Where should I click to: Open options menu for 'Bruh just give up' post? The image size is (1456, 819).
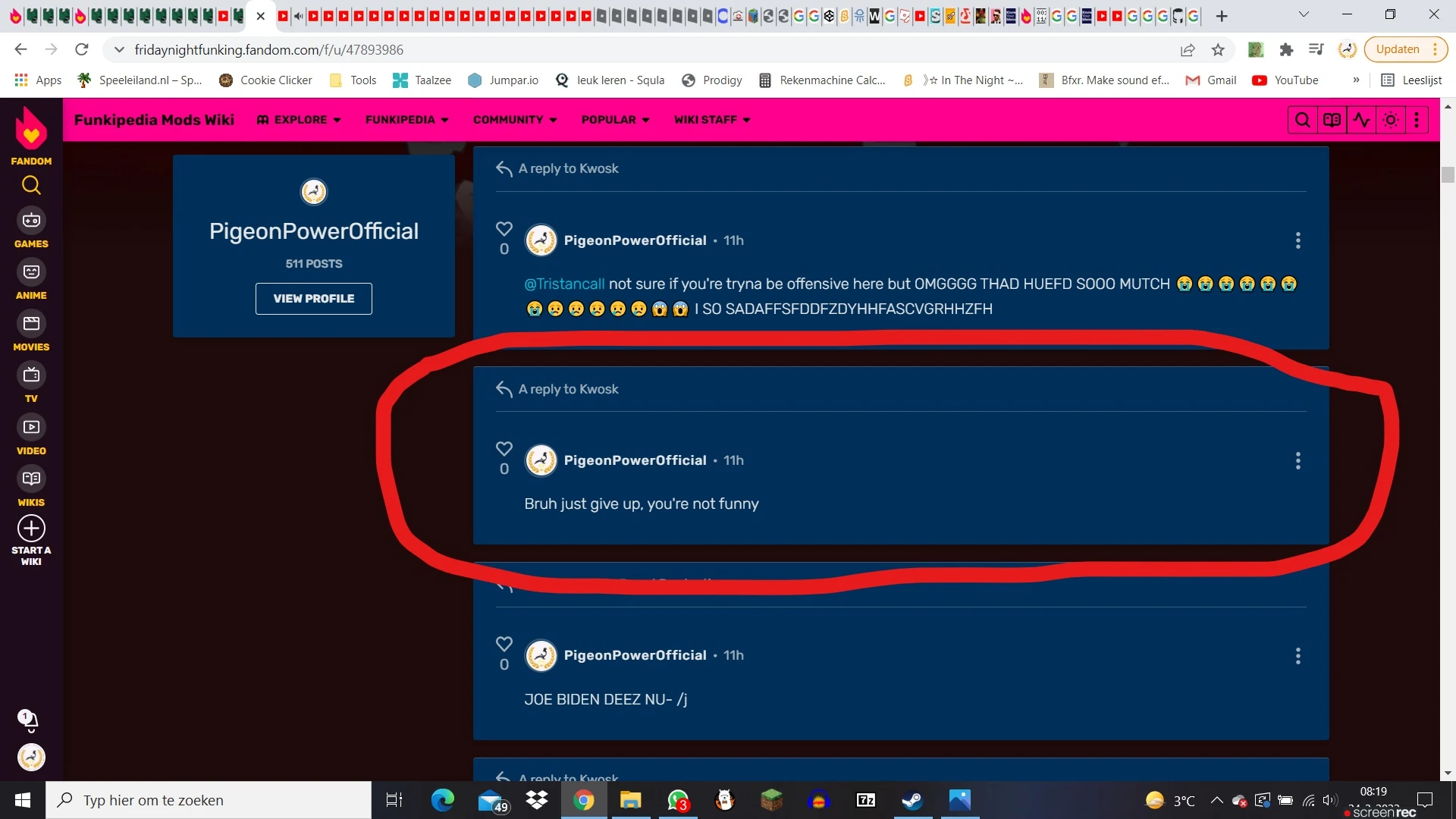[1298, 460]
